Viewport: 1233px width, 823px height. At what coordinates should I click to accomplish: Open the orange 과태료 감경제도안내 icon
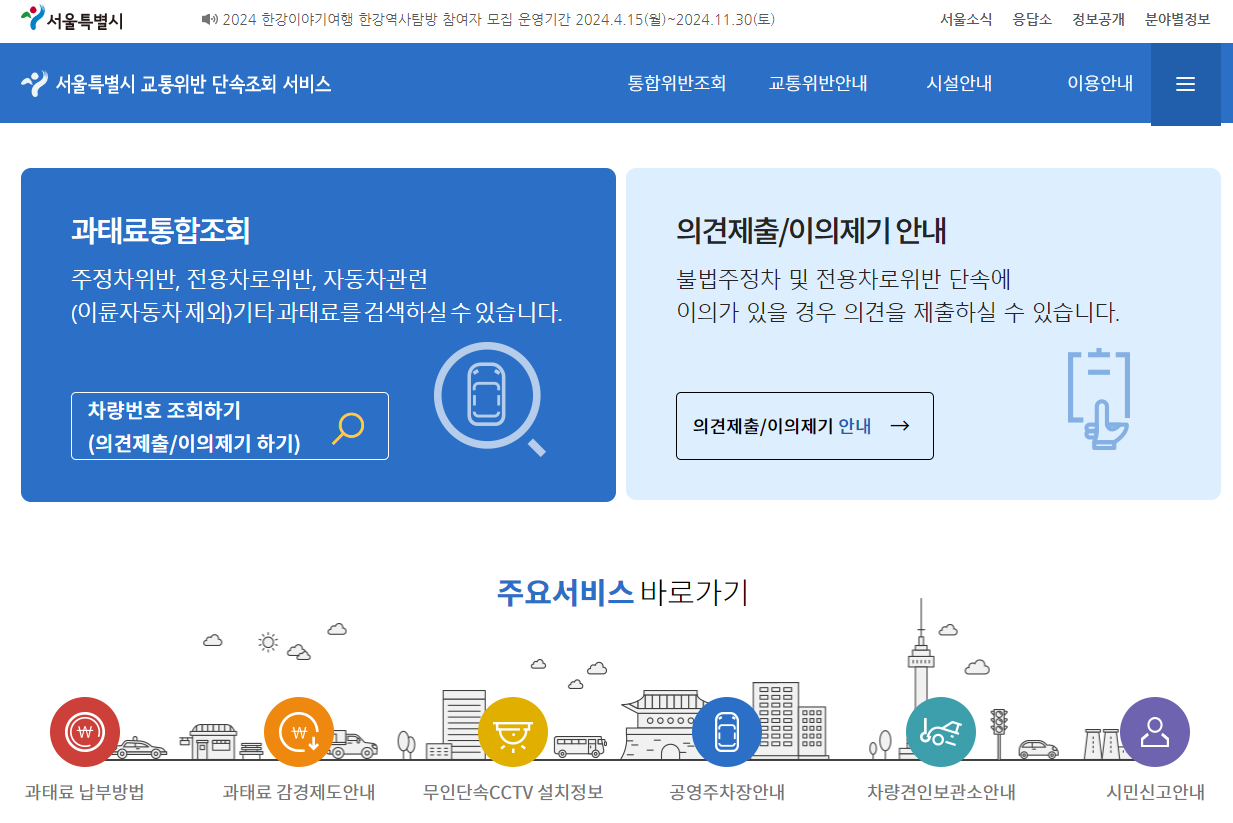299,732
